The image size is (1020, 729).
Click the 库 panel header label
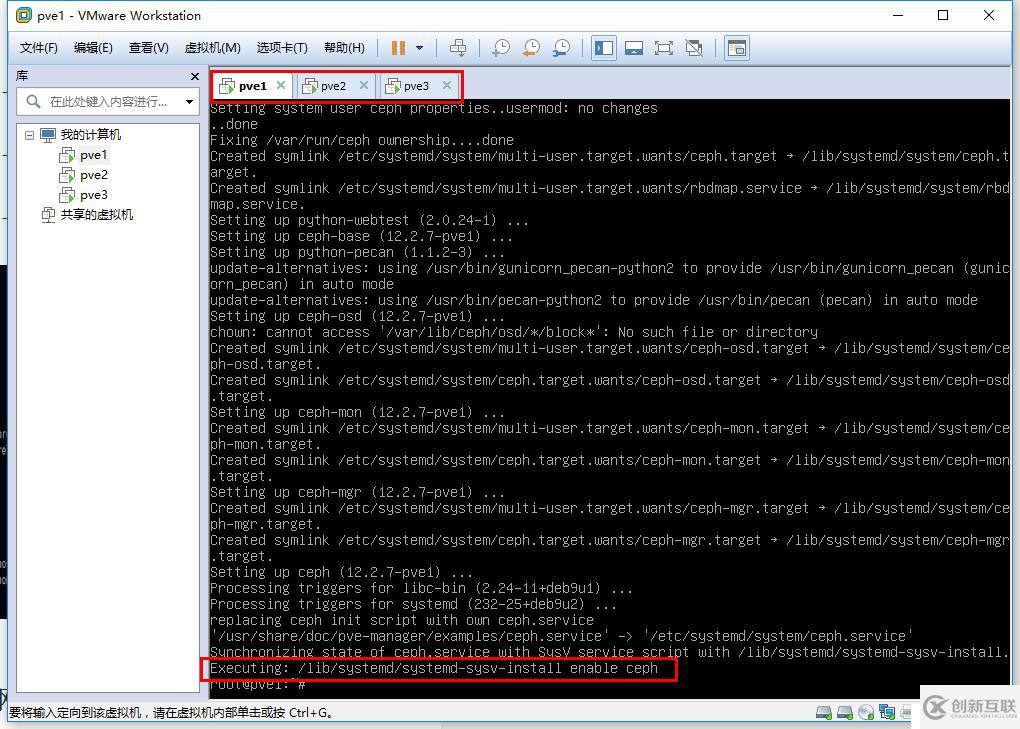pyautogui.click(x=22, y=76)
